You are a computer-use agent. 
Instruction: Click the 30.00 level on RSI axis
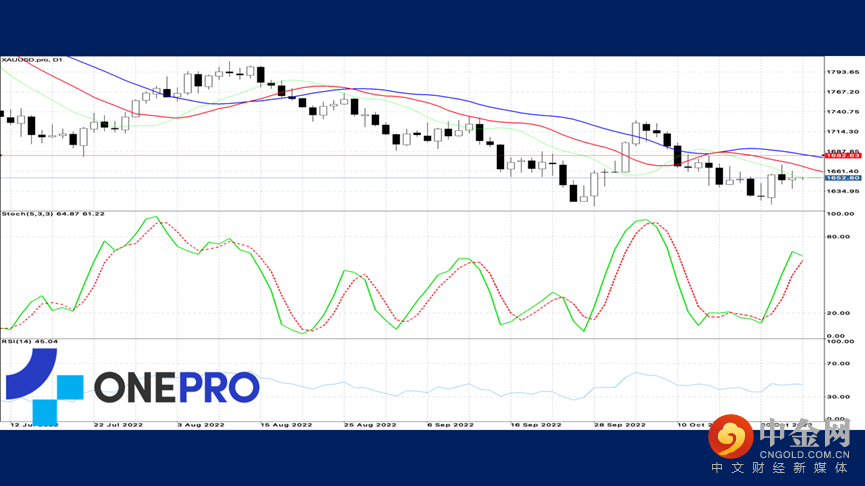839,396
